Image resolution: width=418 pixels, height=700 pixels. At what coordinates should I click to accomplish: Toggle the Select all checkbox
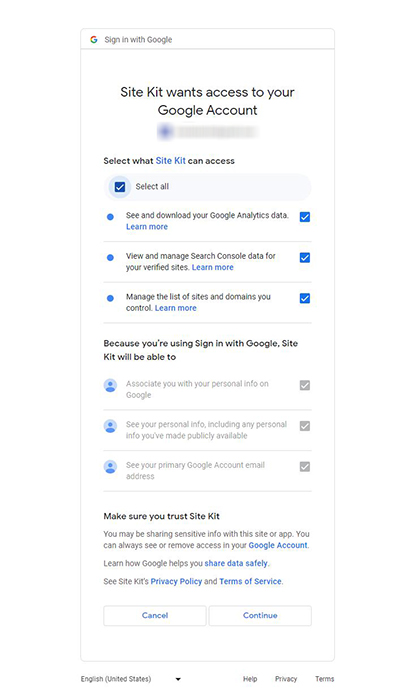point(120,187)
